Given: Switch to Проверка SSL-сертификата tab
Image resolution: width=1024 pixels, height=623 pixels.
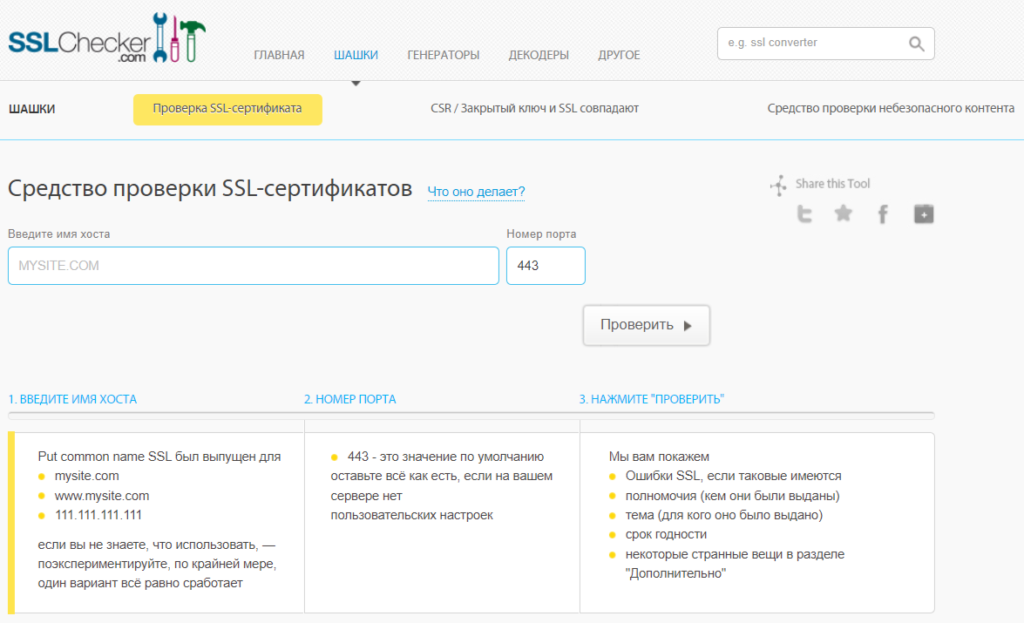Looking at the screenshot, I should (x=227, y=109).
